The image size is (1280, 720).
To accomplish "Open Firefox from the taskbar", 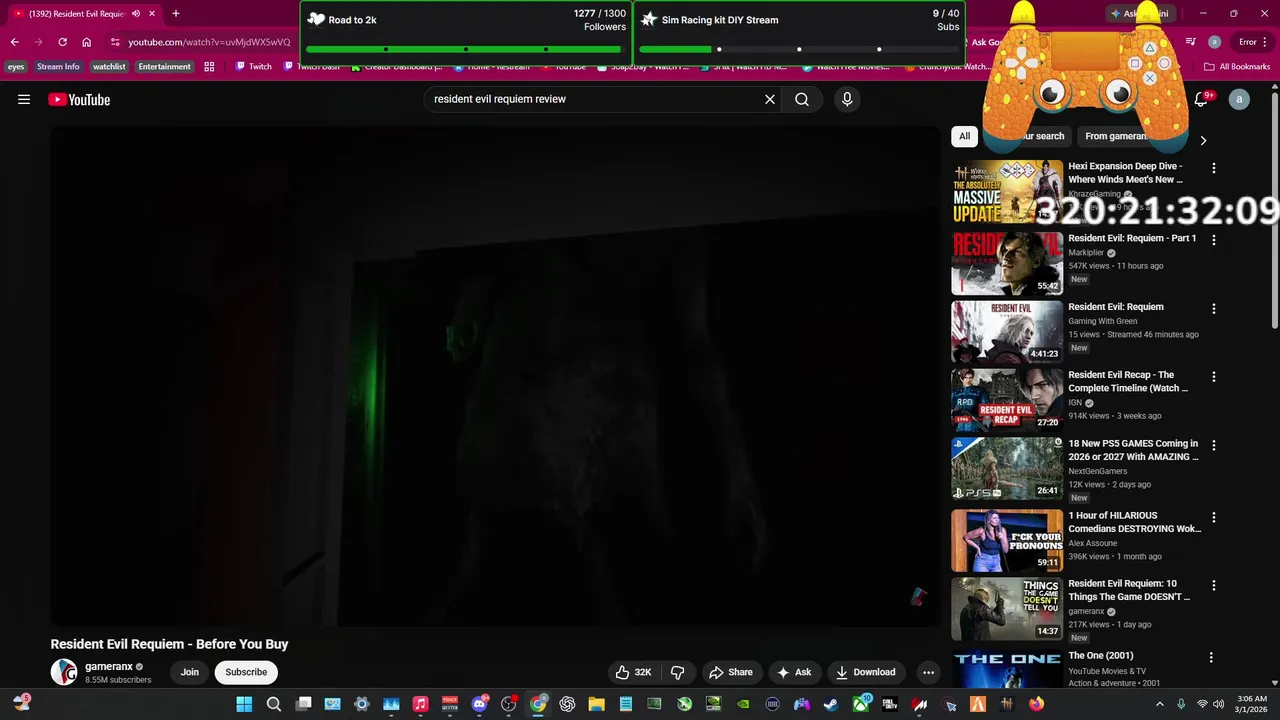I will pyautogui.click(x=1036, y=704).
